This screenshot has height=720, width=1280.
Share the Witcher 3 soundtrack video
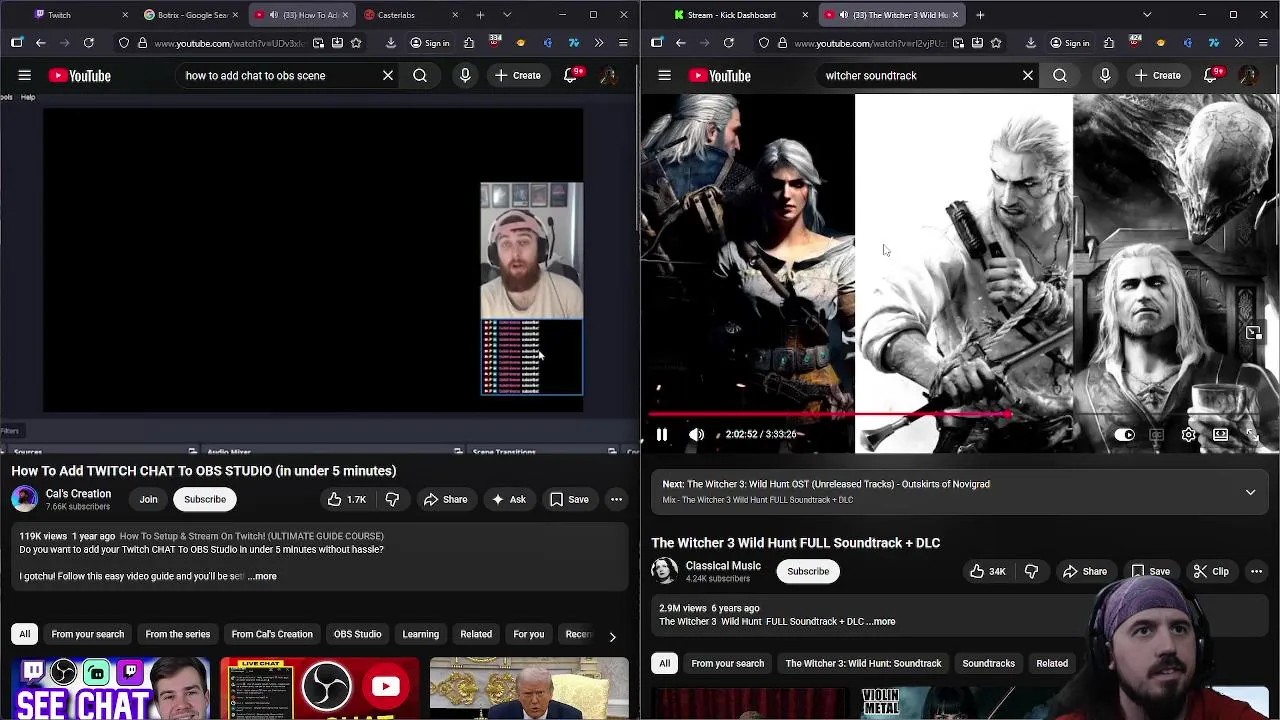point(1085,571)
